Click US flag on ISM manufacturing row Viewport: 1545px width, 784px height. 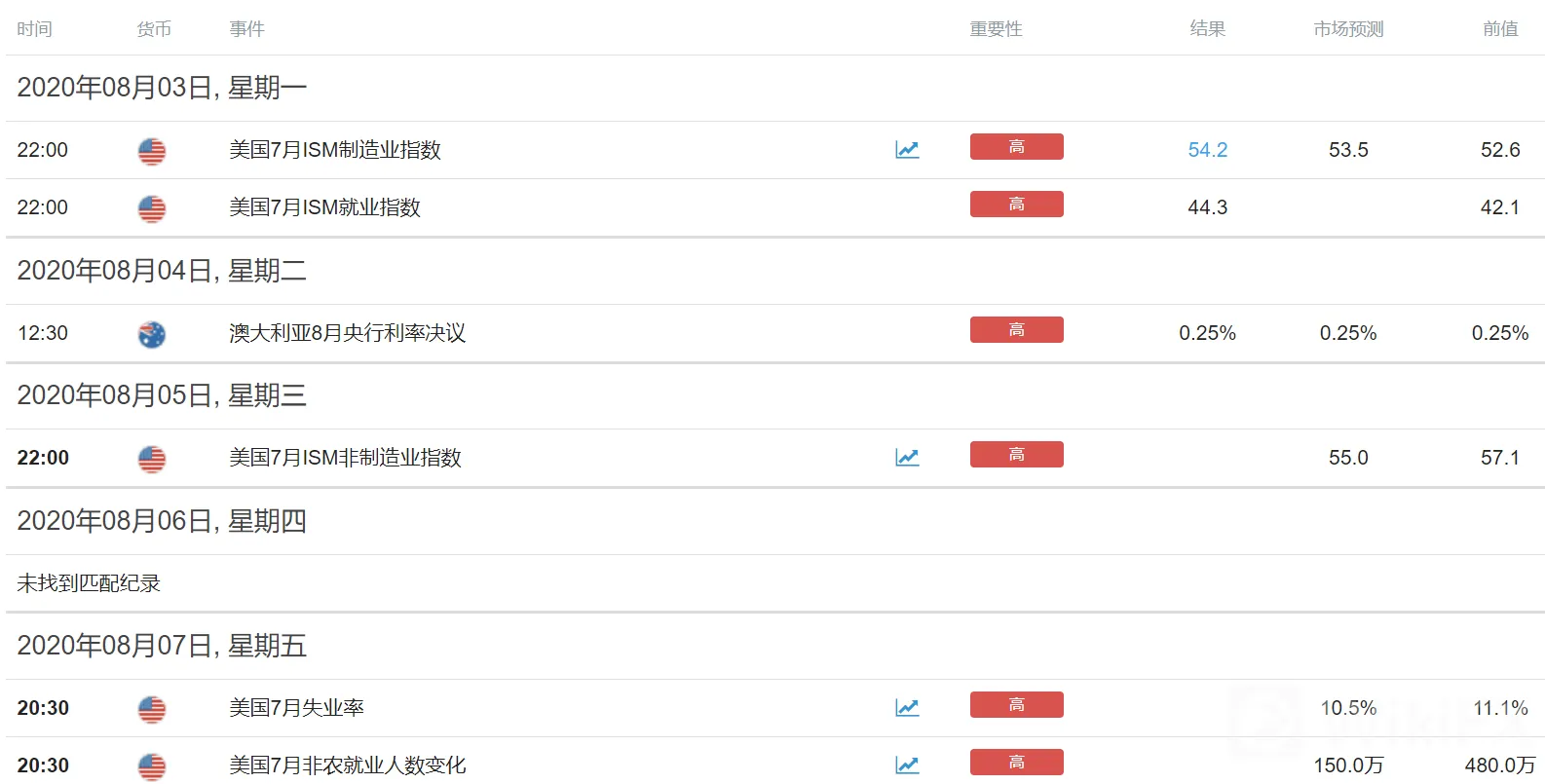pyautogui.click(x=152, y=151)
